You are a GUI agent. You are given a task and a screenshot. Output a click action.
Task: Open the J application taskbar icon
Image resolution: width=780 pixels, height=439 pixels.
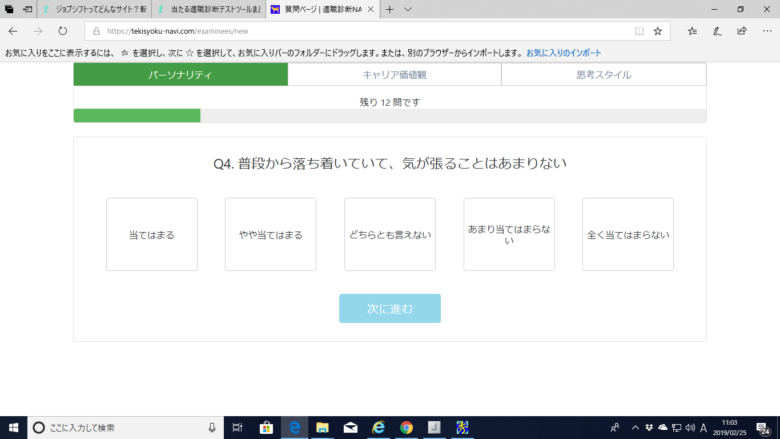pyautogui.click(x=434, y=428)
